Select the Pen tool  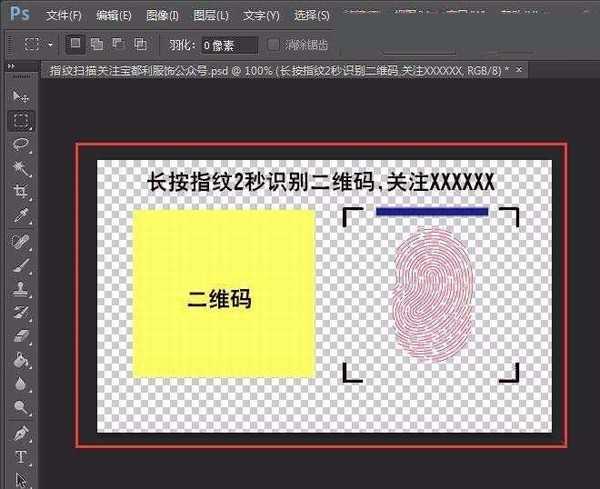click(x=20, y=434)
